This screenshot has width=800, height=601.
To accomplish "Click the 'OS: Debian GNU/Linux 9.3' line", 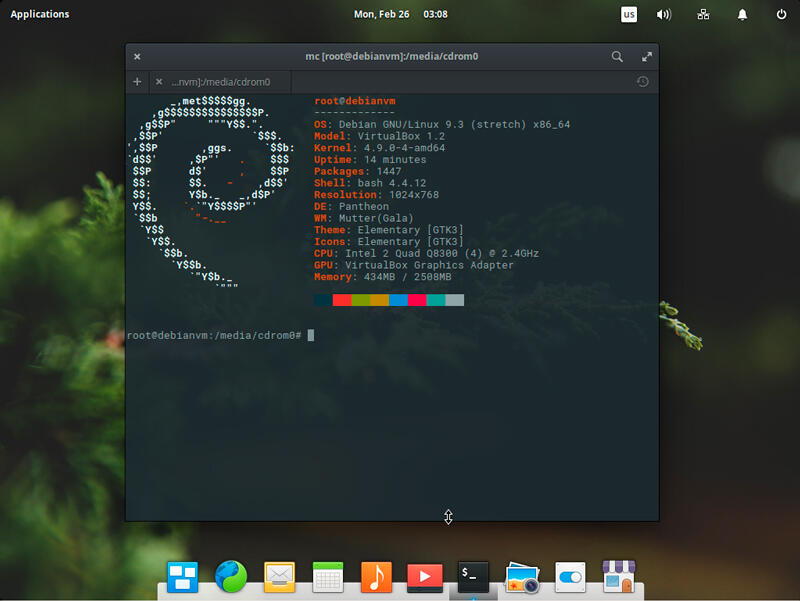I will tap(442, 124).
